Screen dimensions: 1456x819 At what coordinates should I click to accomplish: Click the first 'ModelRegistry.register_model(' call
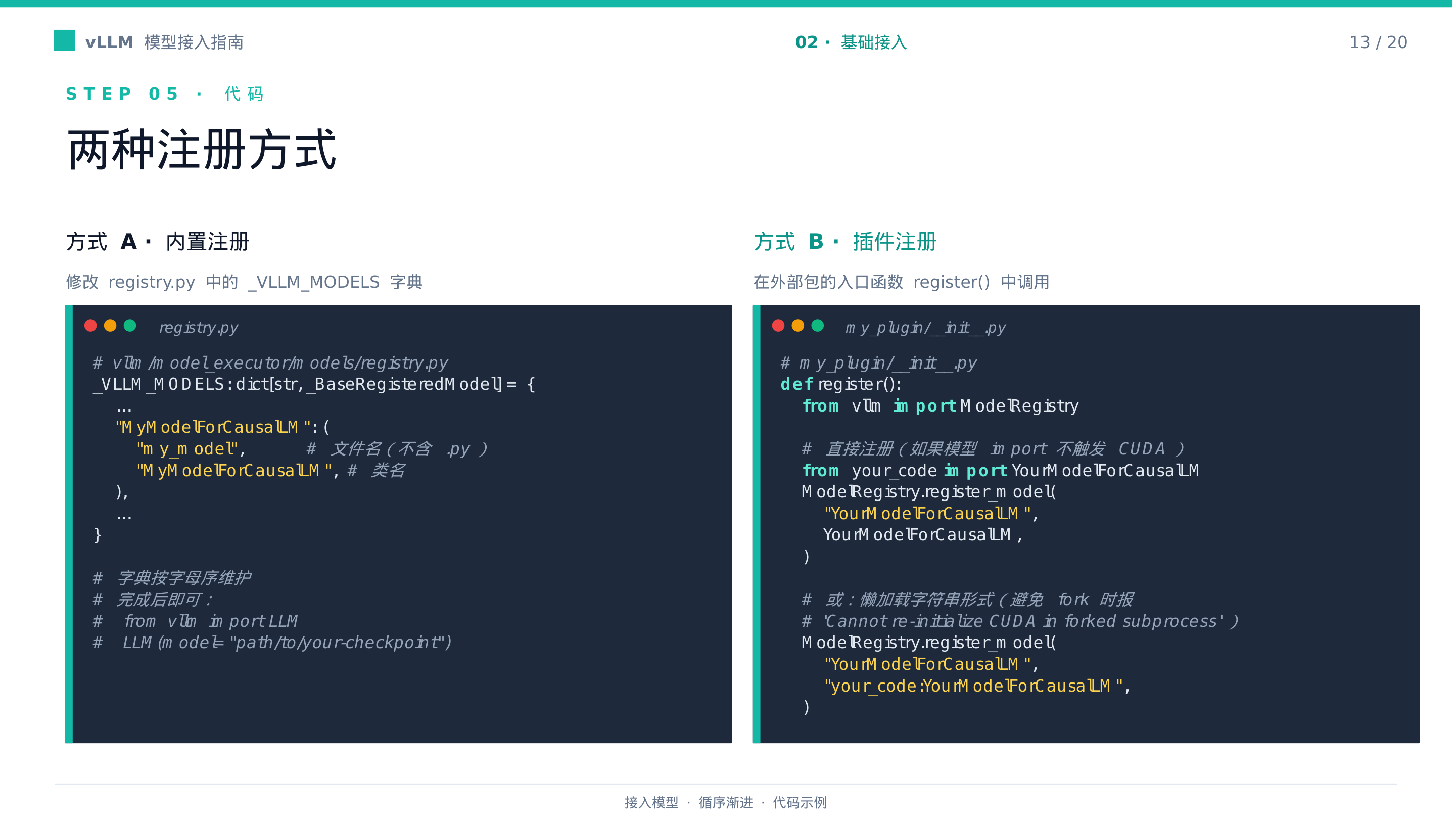[x=929, y=492]
